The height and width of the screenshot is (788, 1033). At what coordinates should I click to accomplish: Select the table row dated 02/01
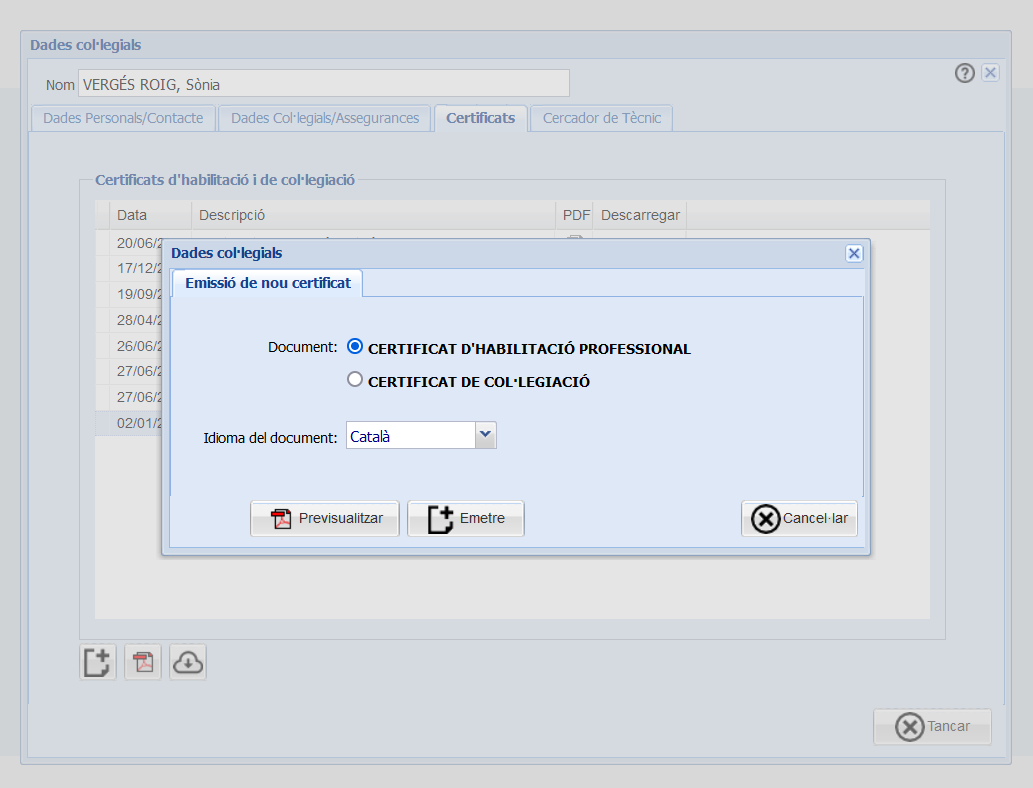click(x=128, y=423)
